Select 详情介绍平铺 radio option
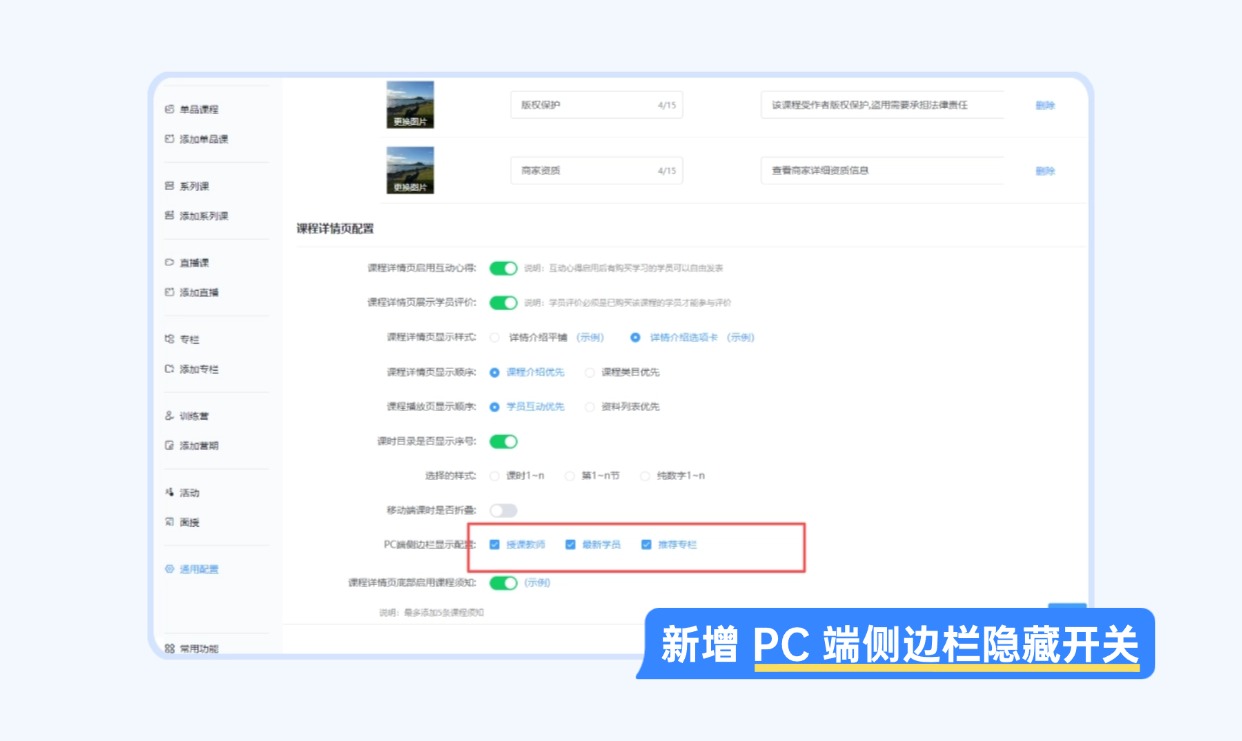Viewport: 1242px width, 741px height. click(494, 338)
